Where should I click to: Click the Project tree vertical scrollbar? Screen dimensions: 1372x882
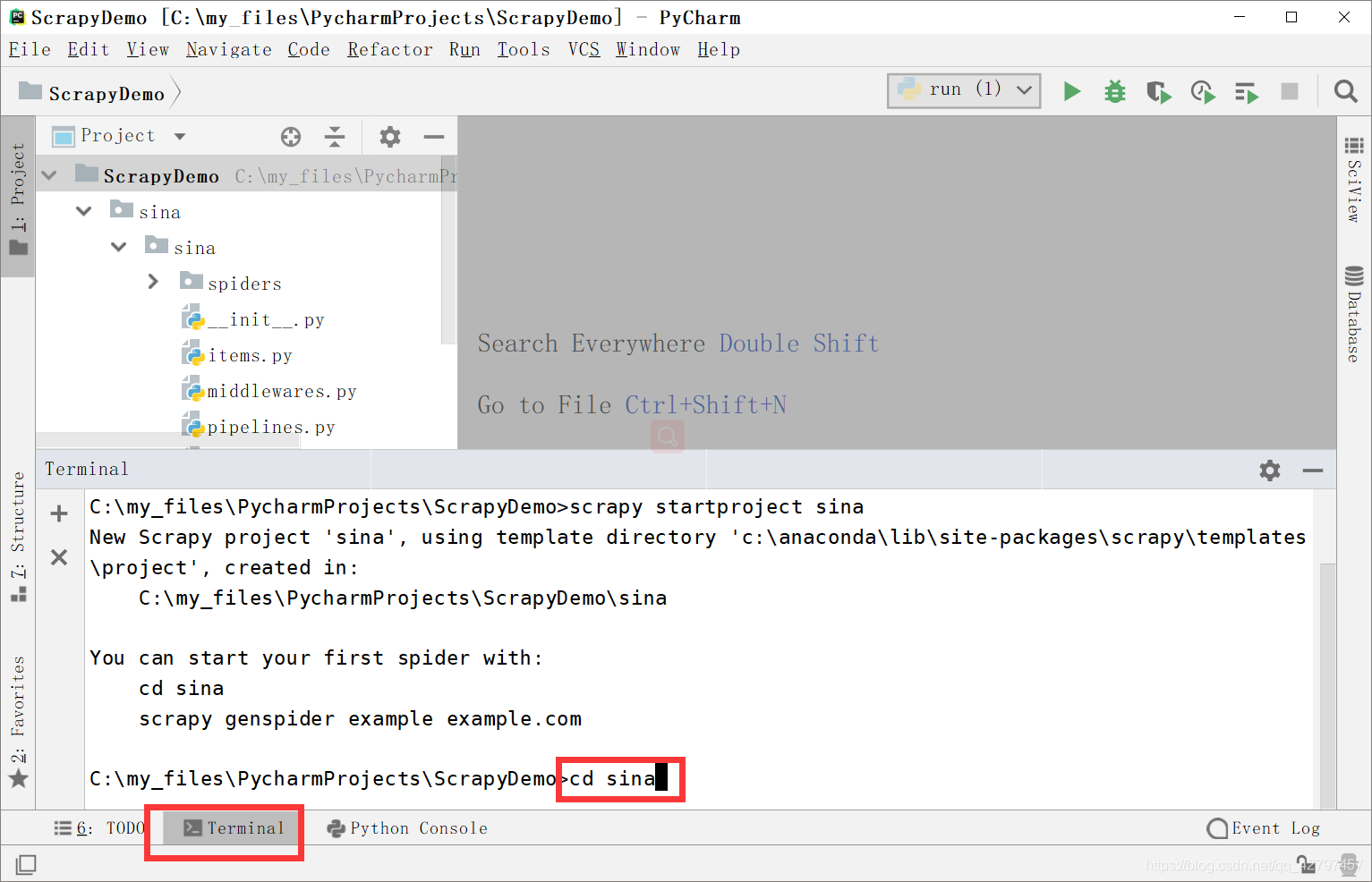(448, 250)
